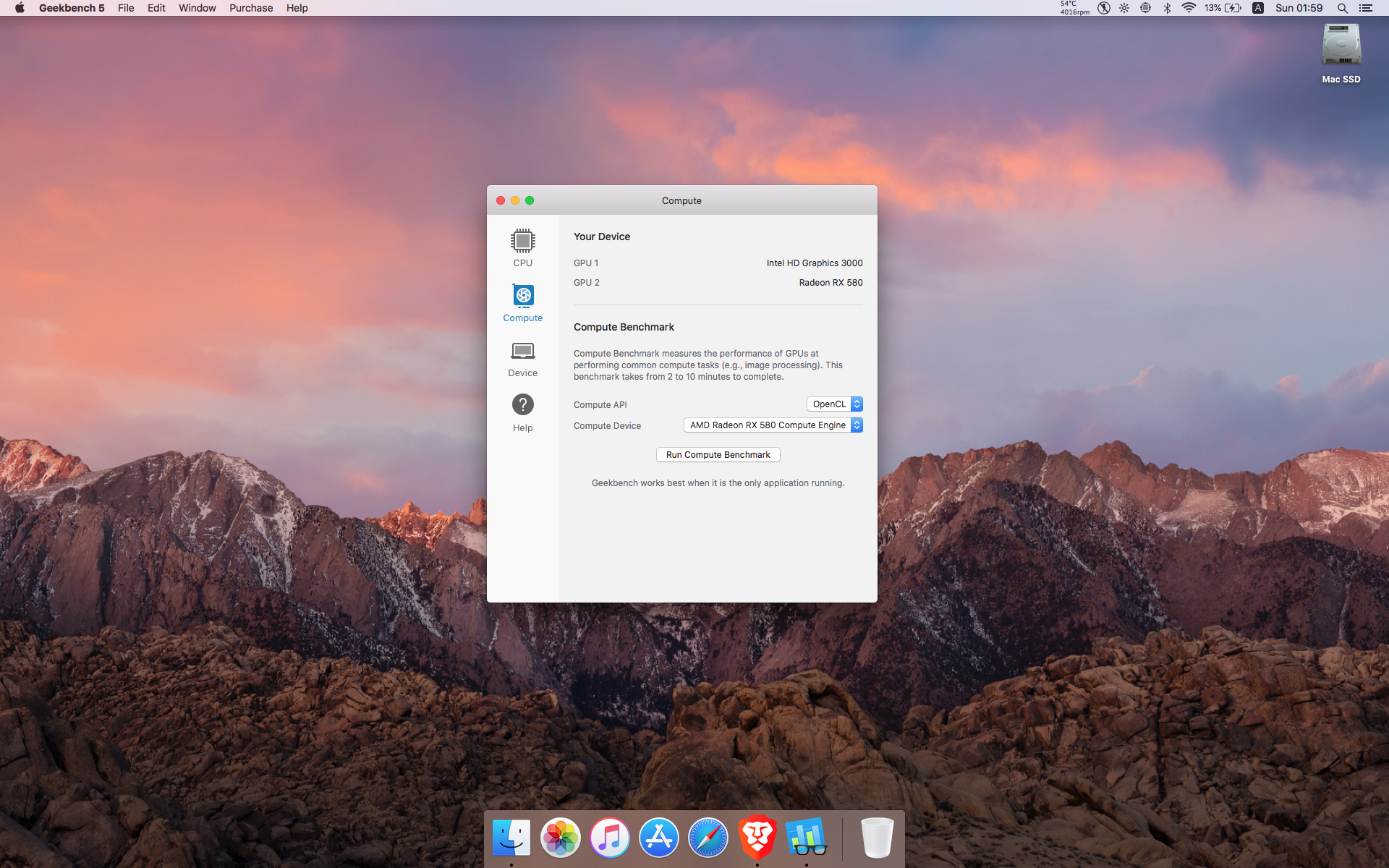The width and height of the screenshot is (1389, 868).
Task: Click the Bluetooth menu bar icon
Action: [x=1167, y=8]
